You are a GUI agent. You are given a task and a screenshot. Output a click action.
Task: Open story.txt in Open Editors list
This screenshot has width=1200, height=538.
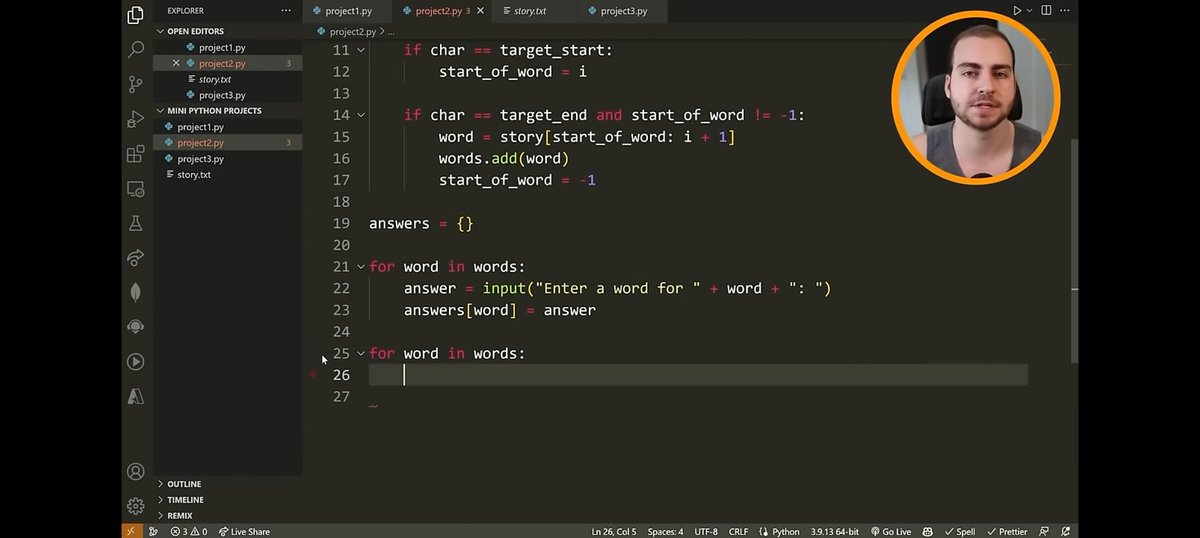point(228,79)
